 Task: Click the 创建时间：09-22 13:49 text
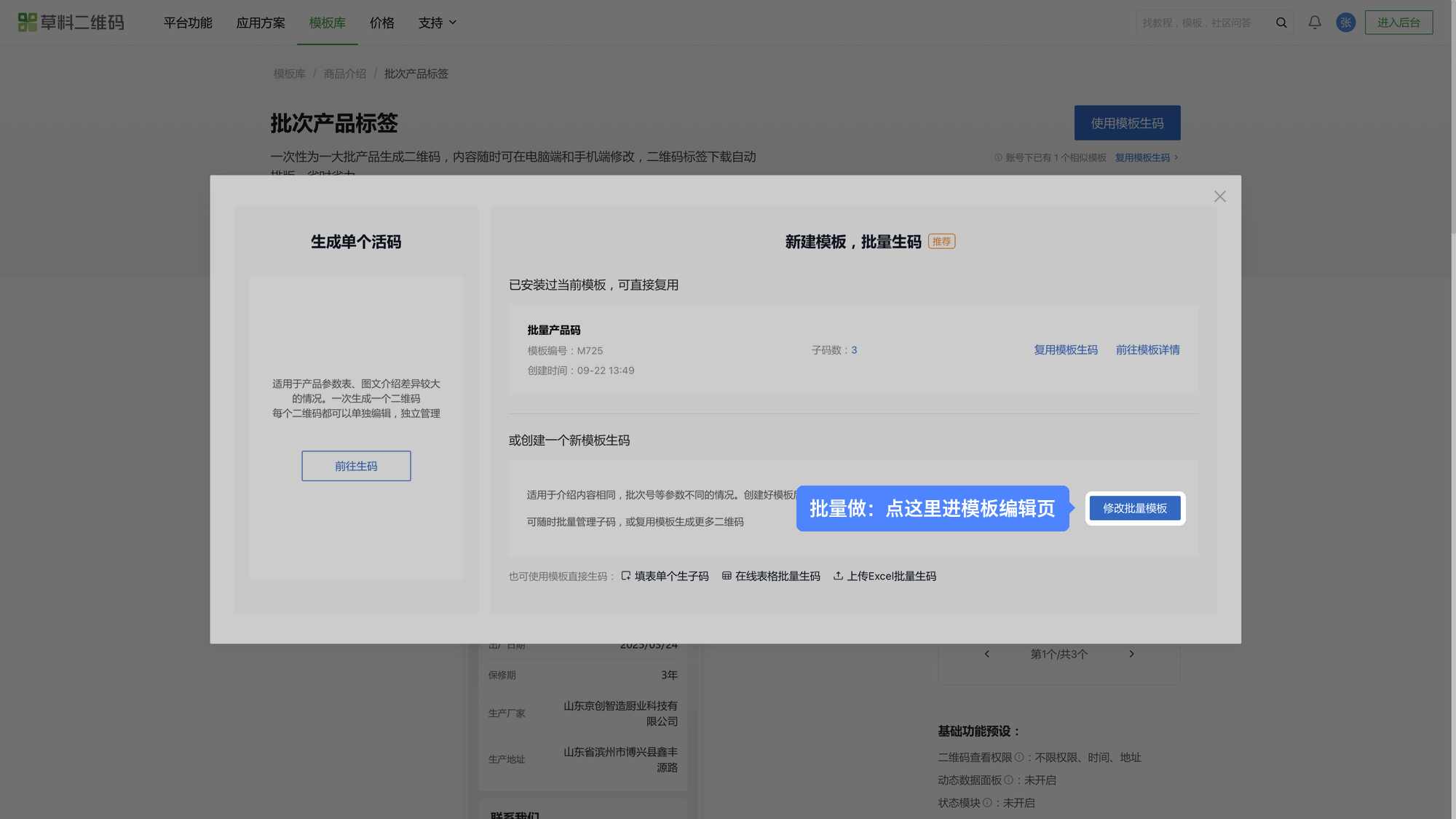581,371
